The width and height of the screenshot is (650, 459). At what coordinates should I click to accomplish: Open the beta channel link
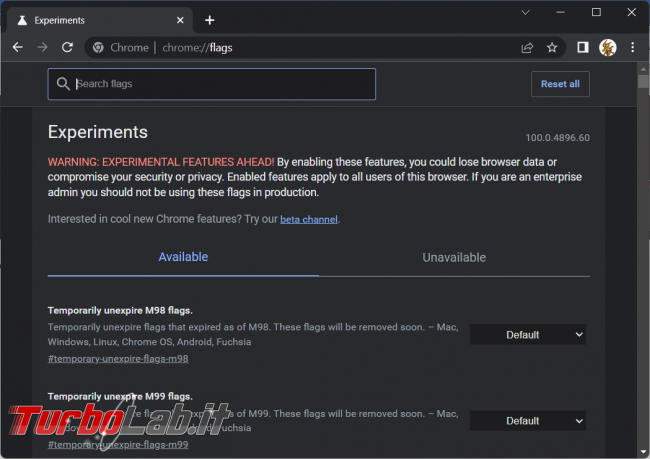309,219
